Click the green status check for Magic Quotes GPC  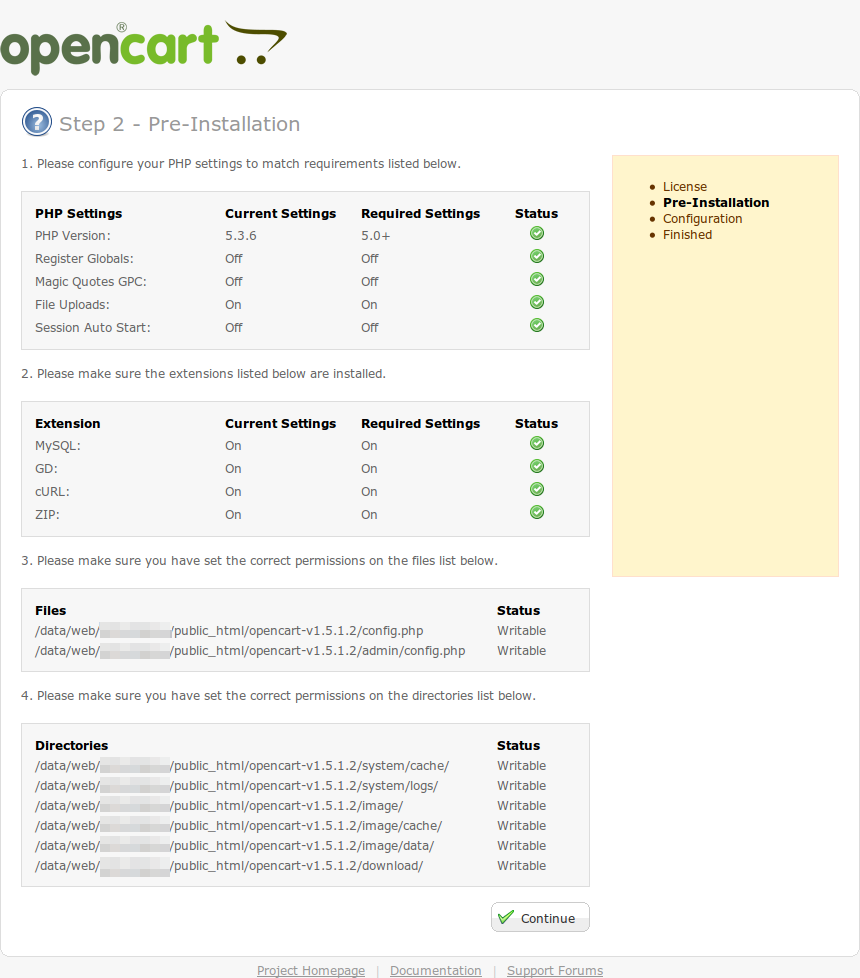[537, 279]
